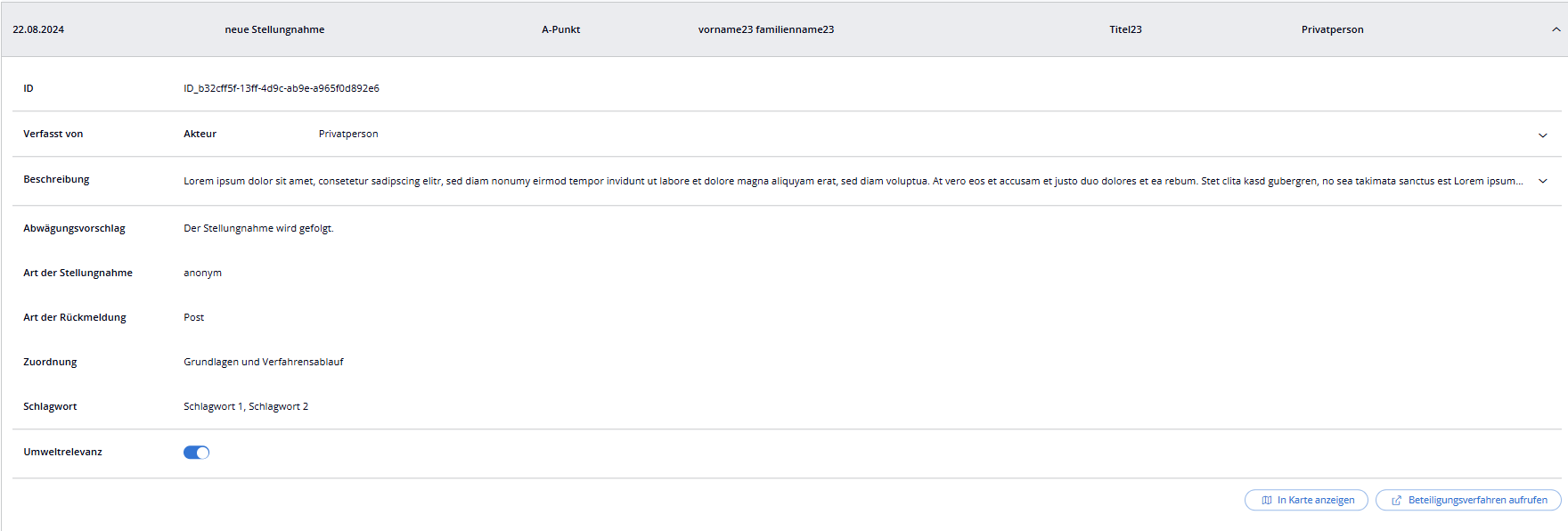Viewport: 1568px width, 531px height.
Task: Open Beteiligungsverfahren aufrufen button label
Action: pyautogui.click(x=1477, y=501)
